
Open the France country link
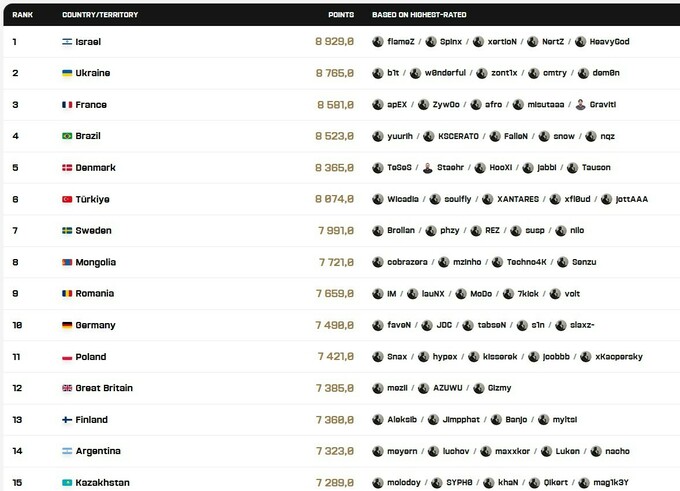pyautogui.click(x=91, y=105)
